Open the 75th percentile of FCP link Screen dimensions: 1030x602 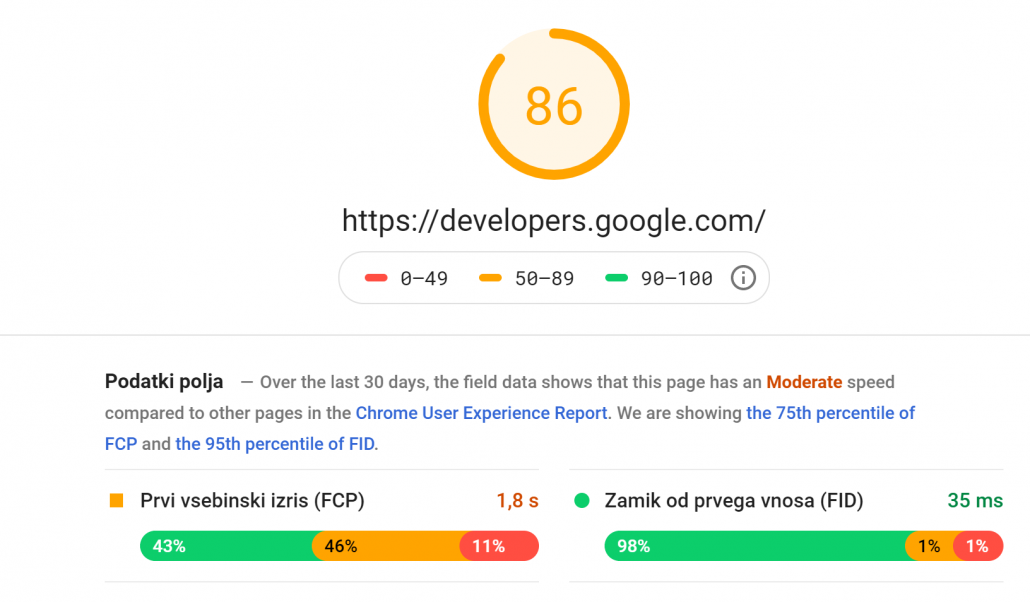tap(830, 413)
